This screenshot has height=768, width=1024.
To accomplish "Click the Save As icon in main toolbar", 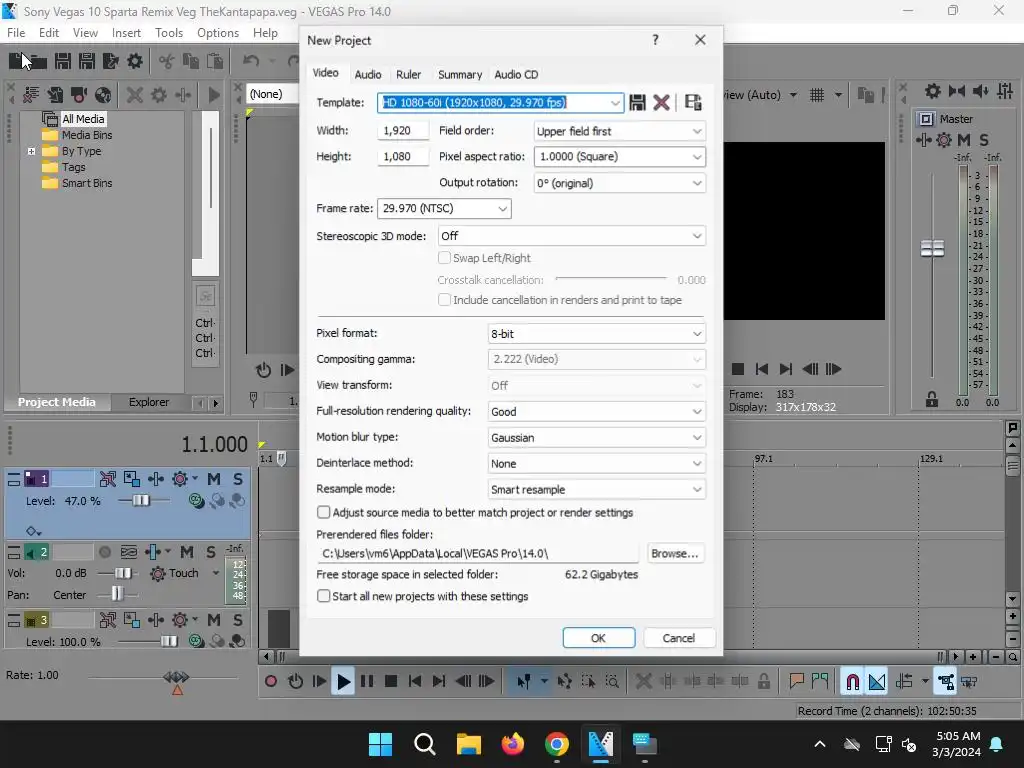I will [86, 61].
